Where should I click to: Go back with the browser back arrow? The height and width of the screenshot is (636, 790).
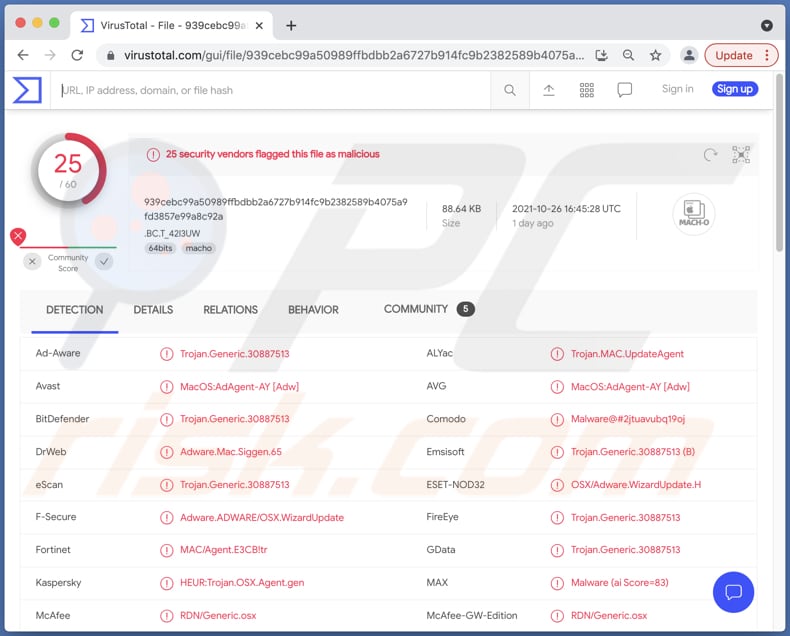[x=23, y=55]
